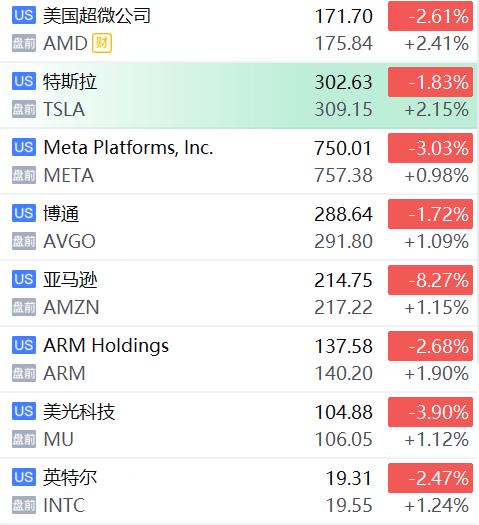
Task: Click the red -3.90% change badge for 美光科技
Action: click(x=430, y=412)
